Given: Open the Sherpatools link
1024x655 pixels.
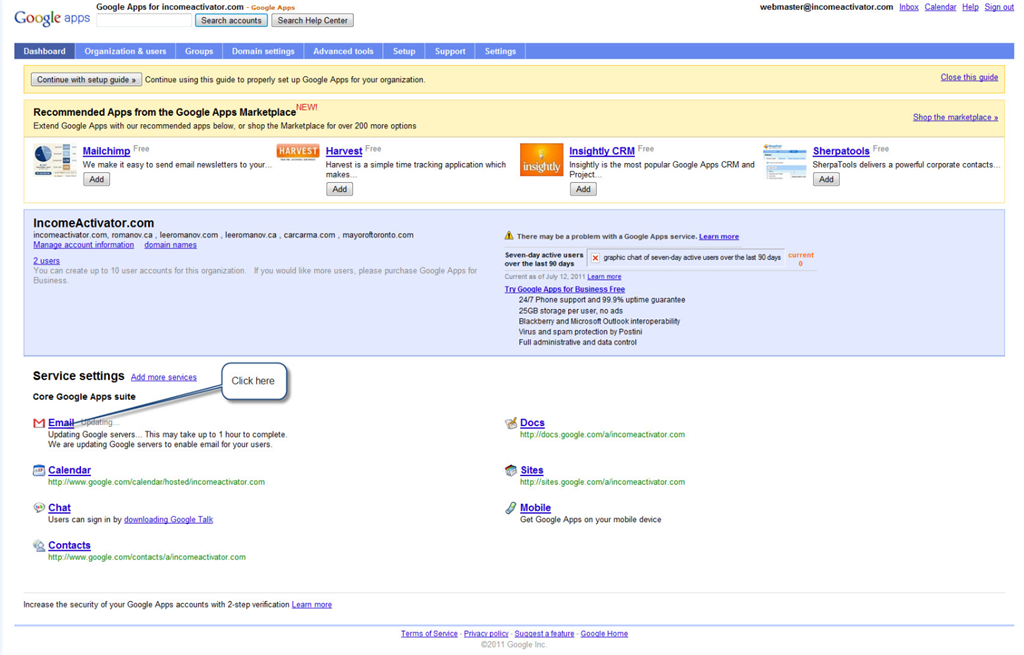Looking at the screenshot, I should (x=841, y=151).
